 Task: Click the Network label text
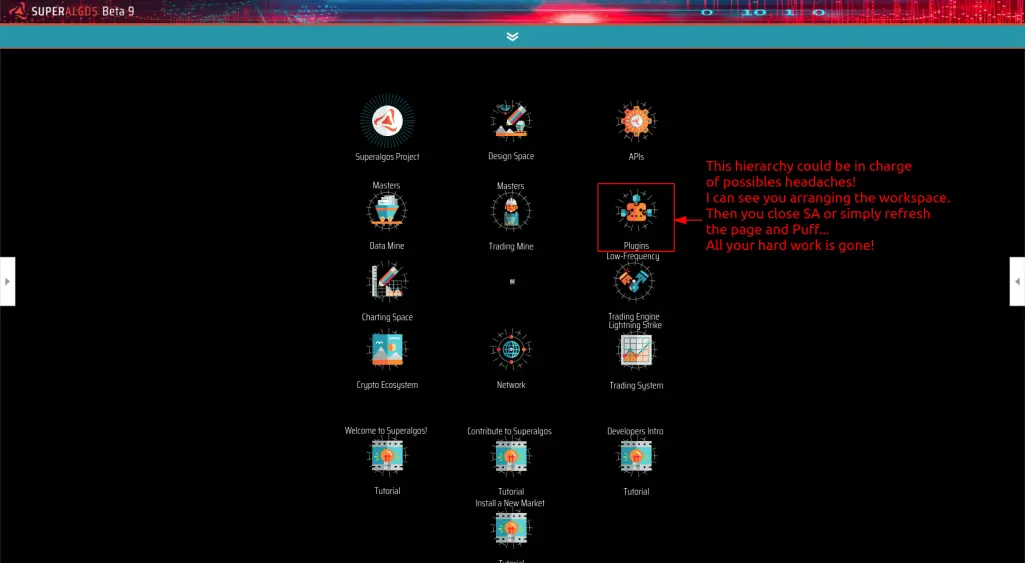(x=511, y=385)
